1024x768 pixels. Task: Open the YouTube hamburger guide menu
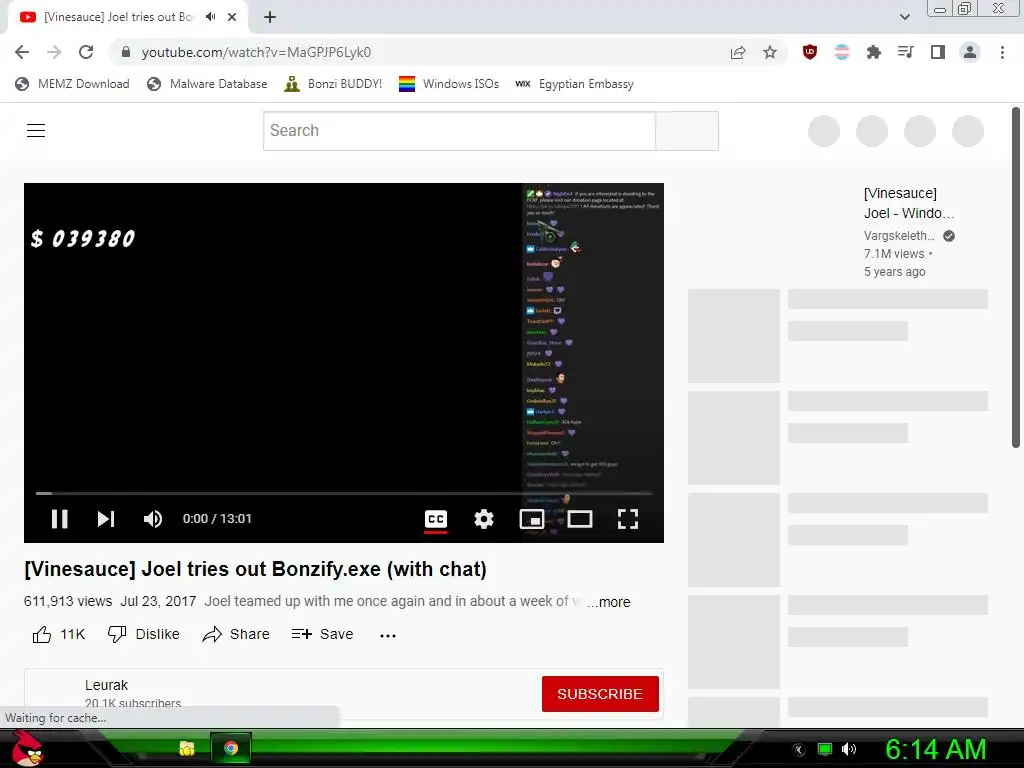[36, 131]
